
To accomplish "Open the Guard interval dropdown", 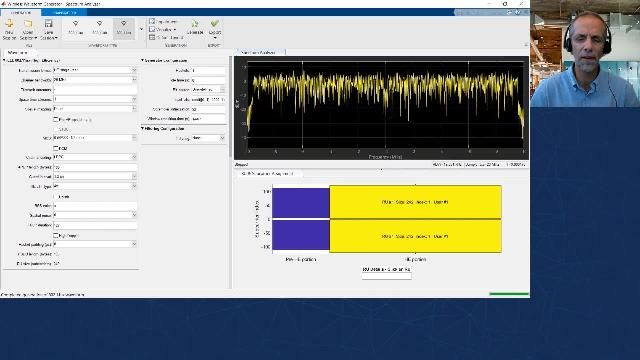I will click(x=134, y=177).
